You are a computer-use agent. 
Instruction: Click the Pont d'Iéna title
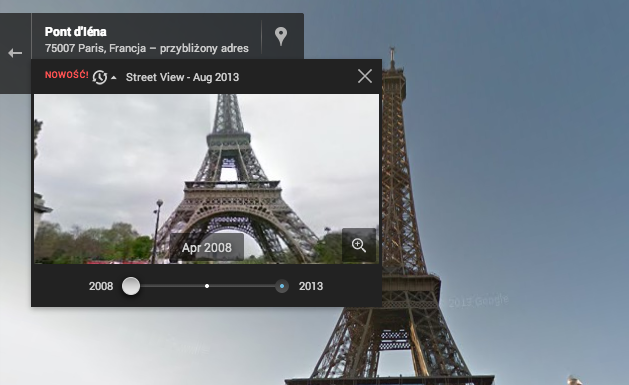pyautogui.click(x=75, y=32)
